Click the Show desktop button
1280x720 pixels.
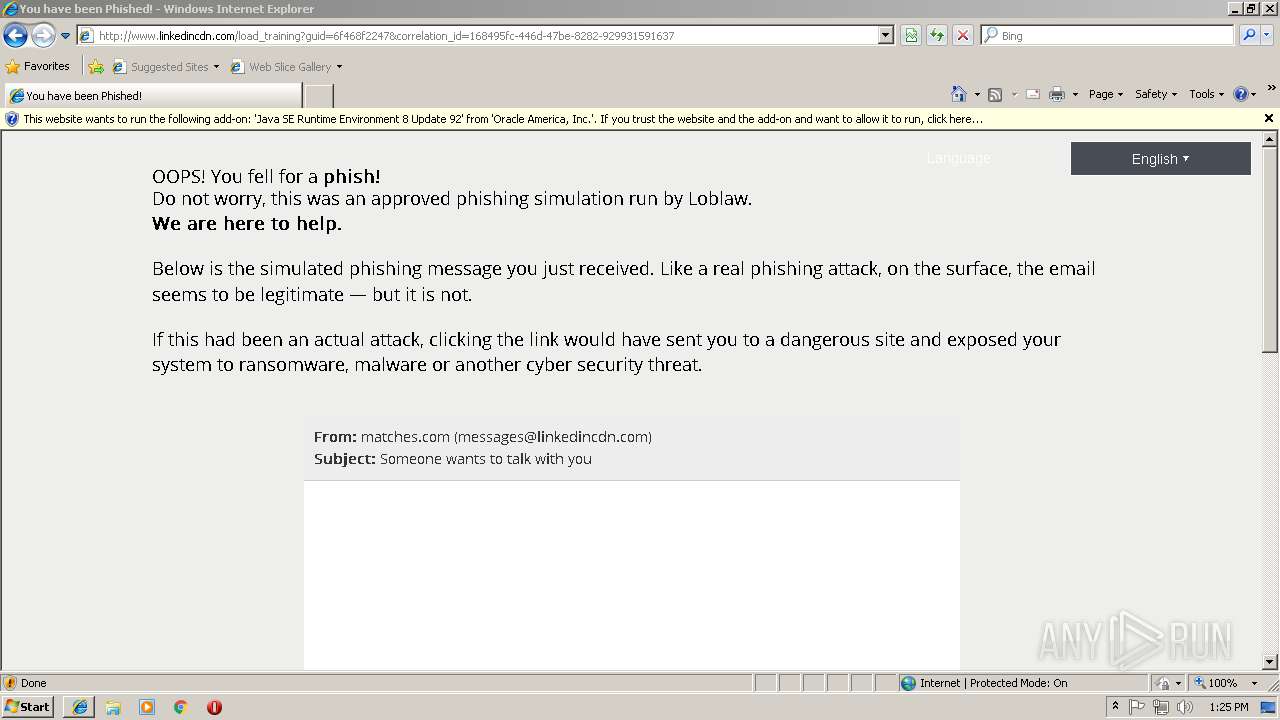pyautogui.click(x=1269, y=707)
